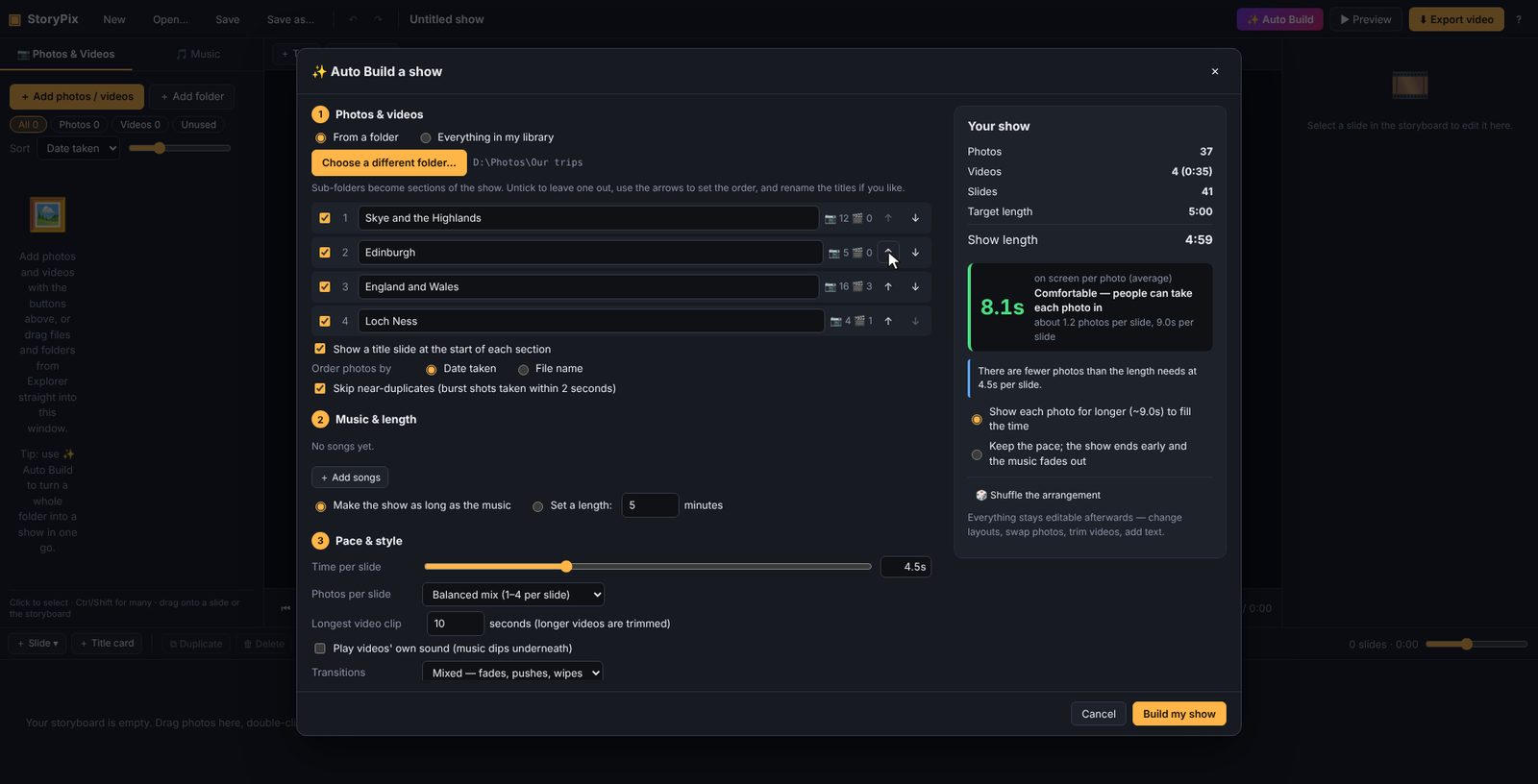Close the Auto Build dialog
This screenshot has height=784, width=1538.
1215,71
